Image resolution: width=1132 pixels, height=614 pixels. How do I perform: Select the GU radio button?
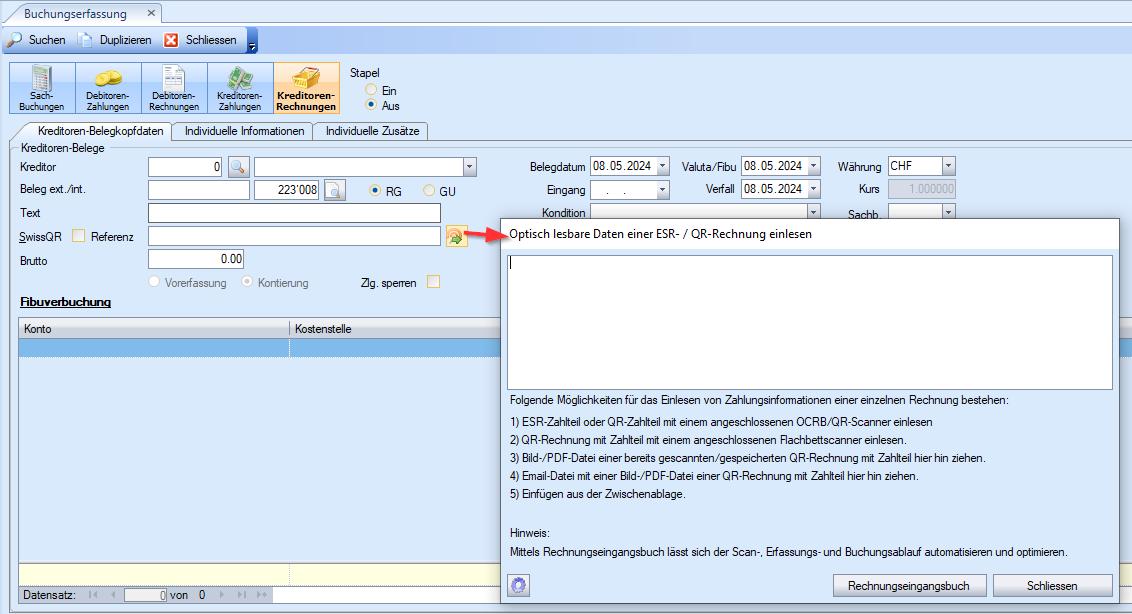coord(430,191)
